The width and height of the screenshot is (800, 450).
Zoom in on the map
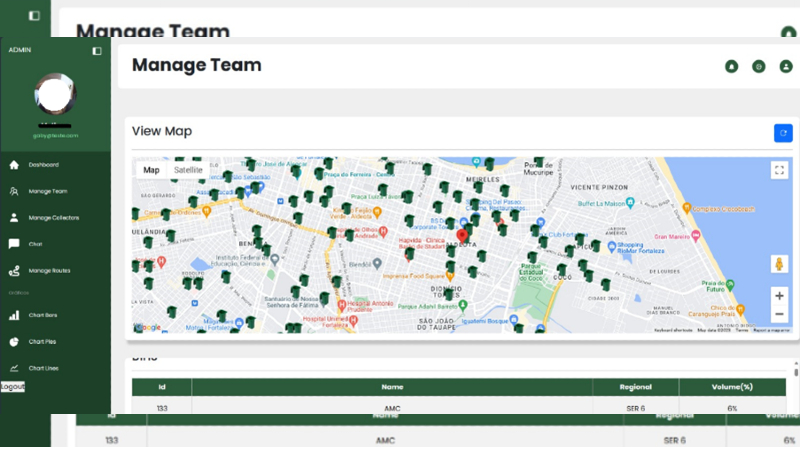click(779, 296)
